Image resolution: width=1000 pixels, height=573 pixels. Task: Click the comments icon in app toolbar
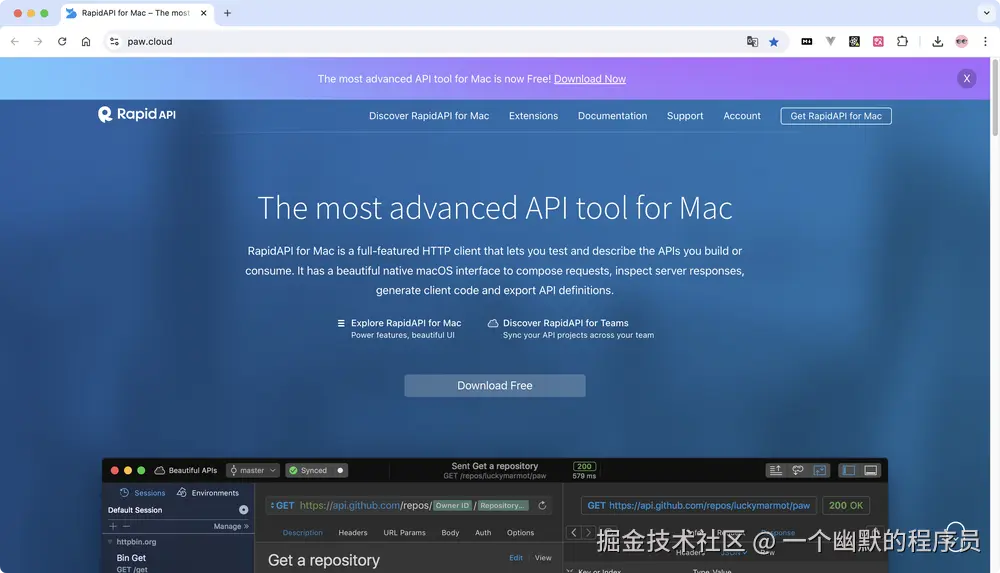[x=797, y=470]
